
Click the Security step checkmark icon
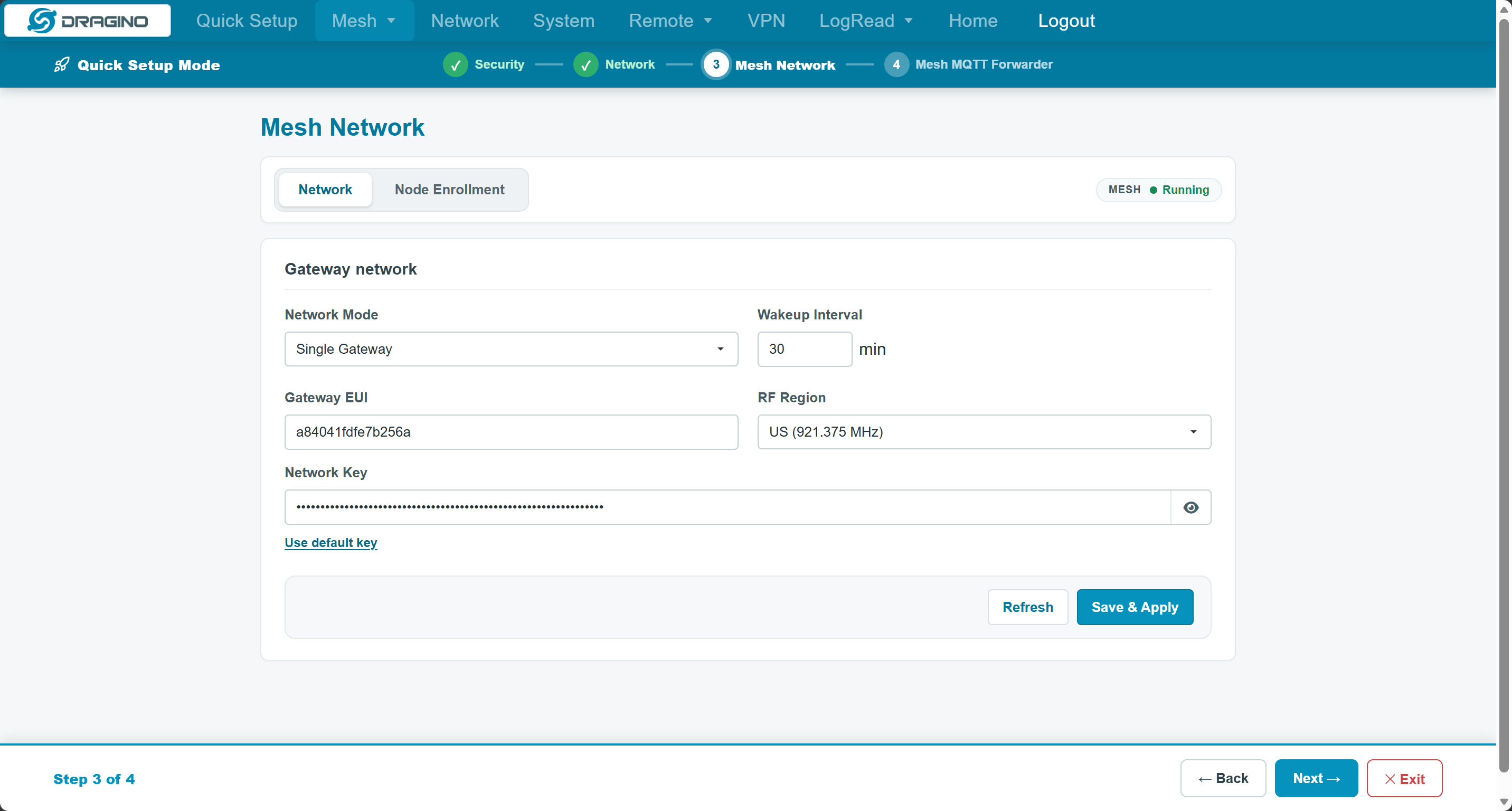click(x=455, y=64)
